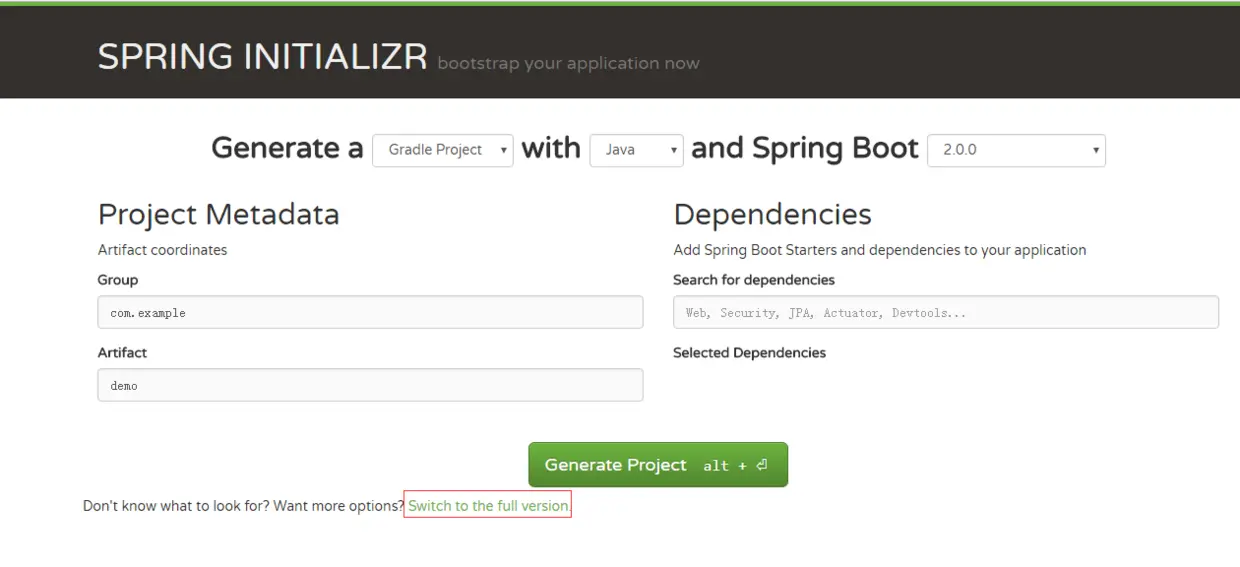Select the Project Metadata heading text
1240x567 pixels.
[x=219, y=214]
